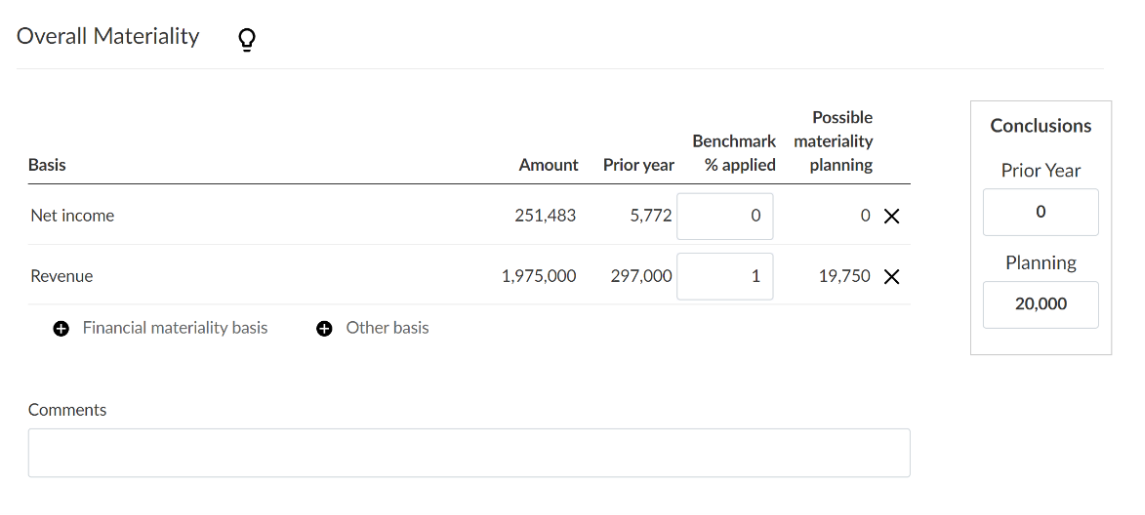
Task: Select the Revenue benchmark % applied field
Action: coord(725,275)
